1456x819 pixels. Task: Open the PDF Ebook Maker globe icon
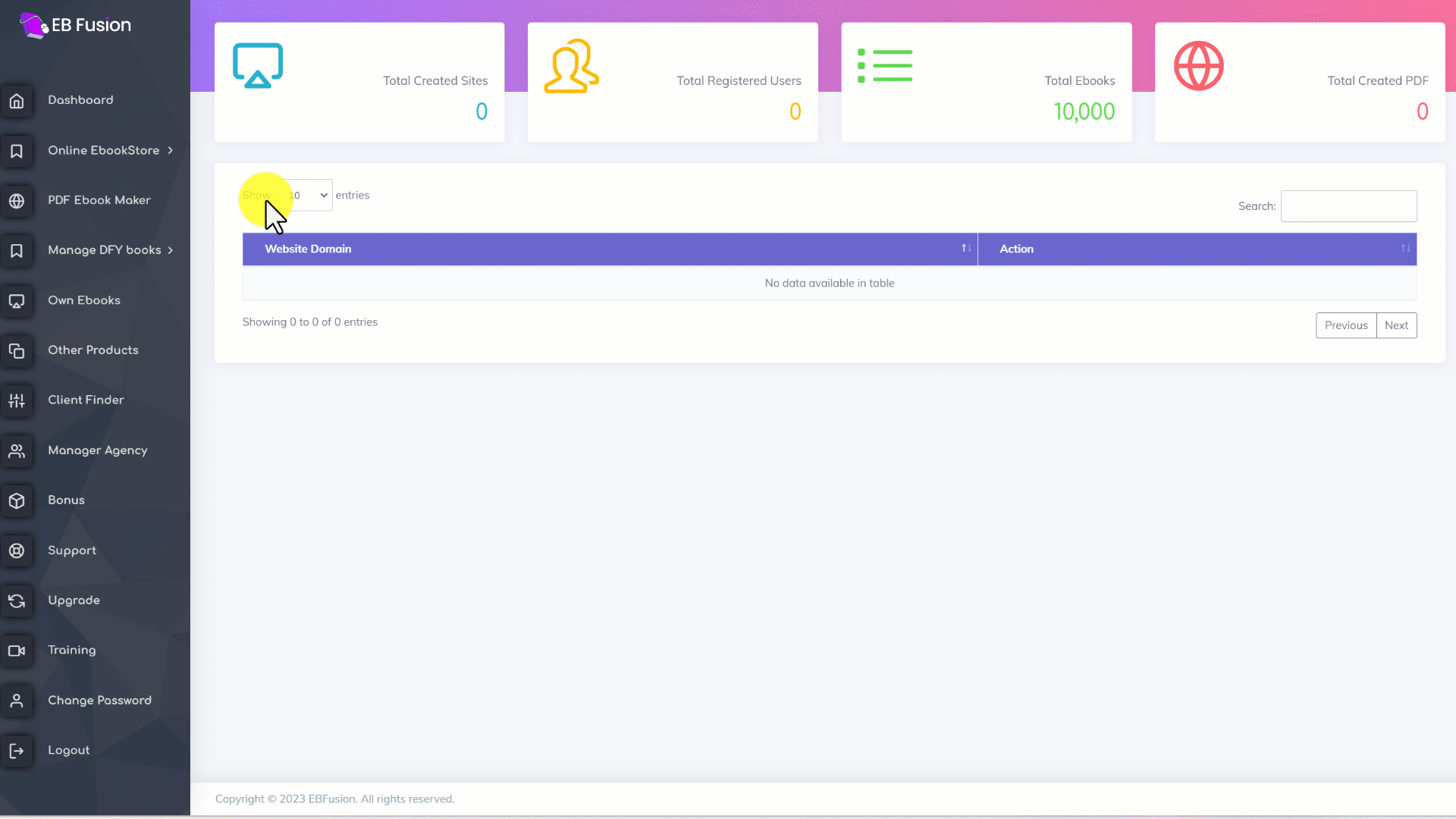(x=17, y=201)
